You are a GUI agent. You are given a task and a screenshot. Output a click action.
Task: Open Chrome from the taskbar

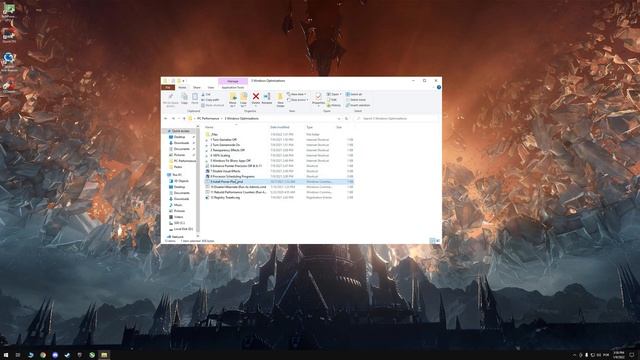click(43, 355)
